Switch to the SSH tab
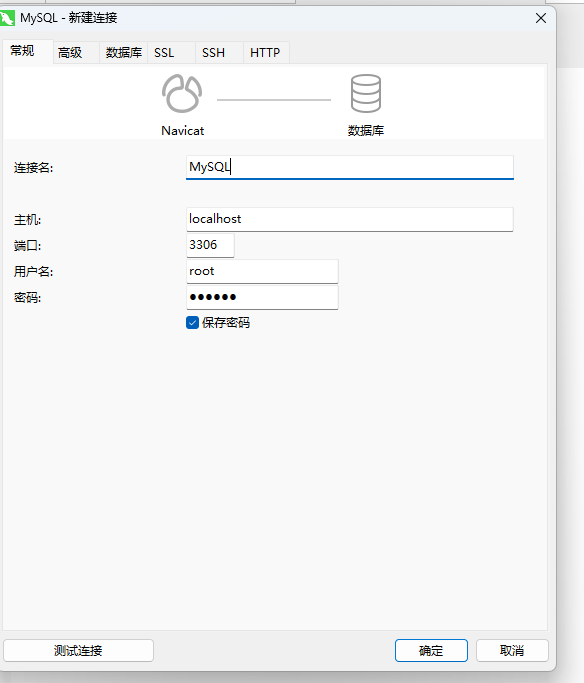 [x=219, y=53]
